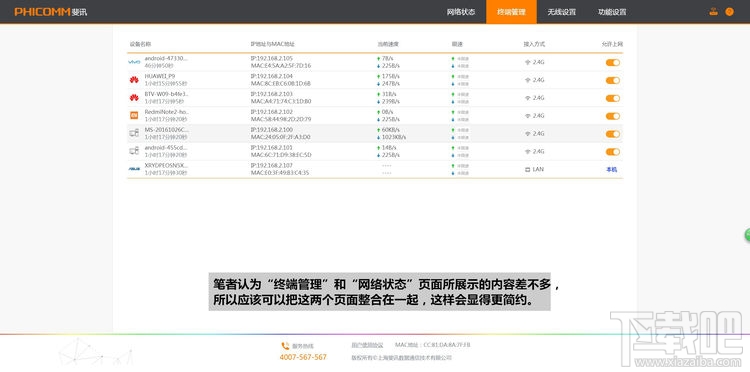Click the device name BTV-W09-b4fe3

(x=166, y=94)
